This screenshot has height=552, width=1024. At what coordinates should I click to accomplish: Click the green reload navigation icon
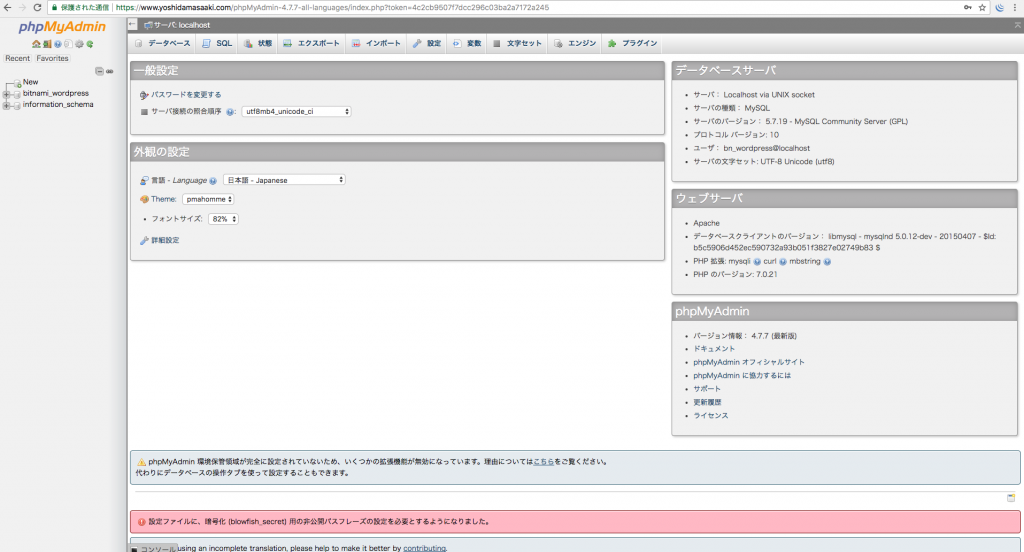90,44
